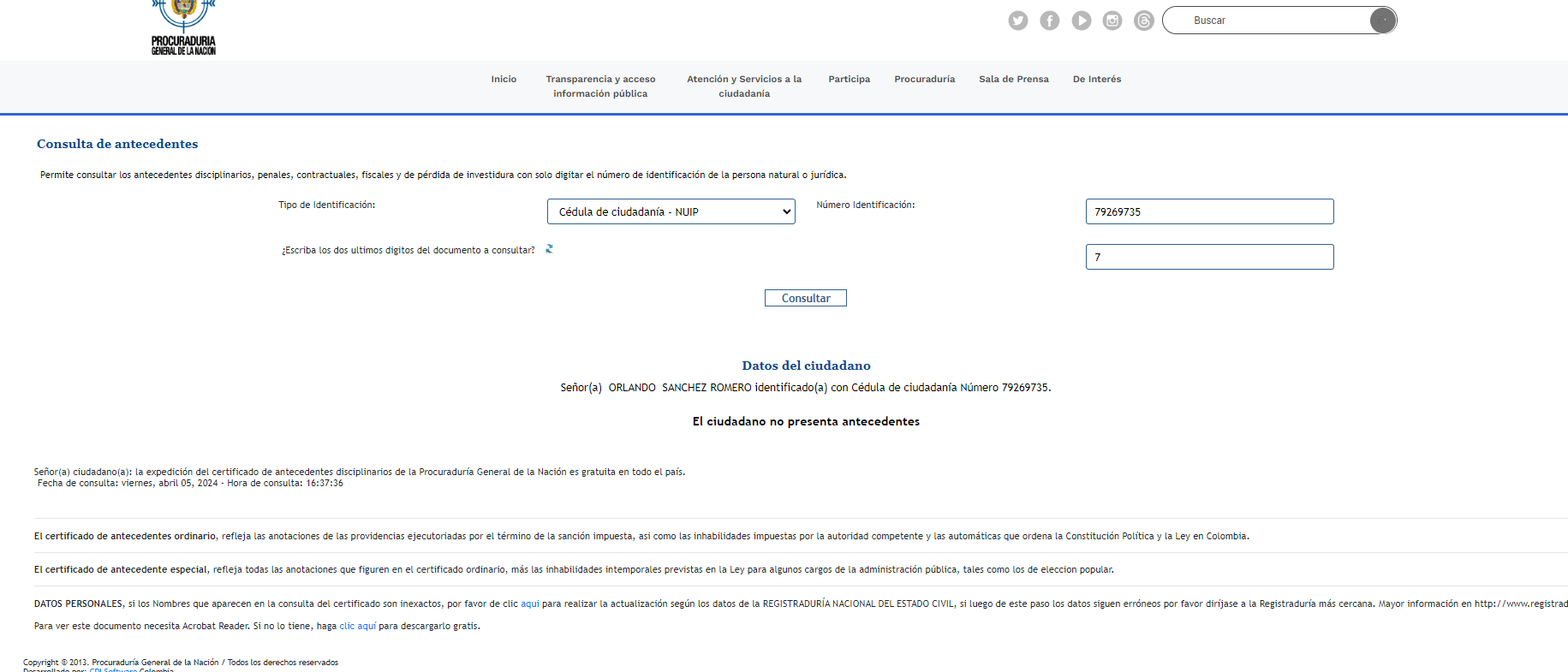Open Atención y Servicios a la ciudadanía menu

point(743,86)
